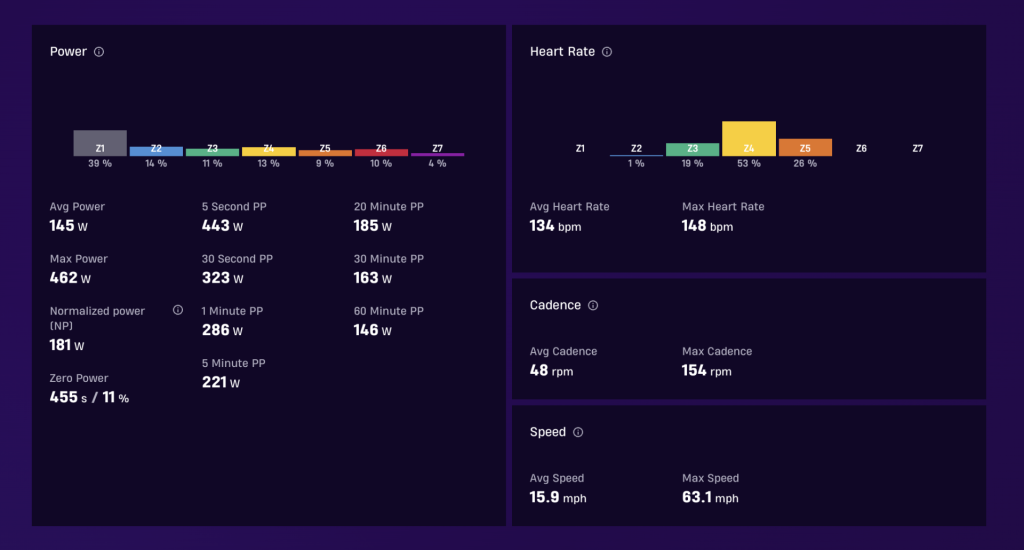
Task: Select the gray Z1 power zone bar
Action: [x=100, y=143]
